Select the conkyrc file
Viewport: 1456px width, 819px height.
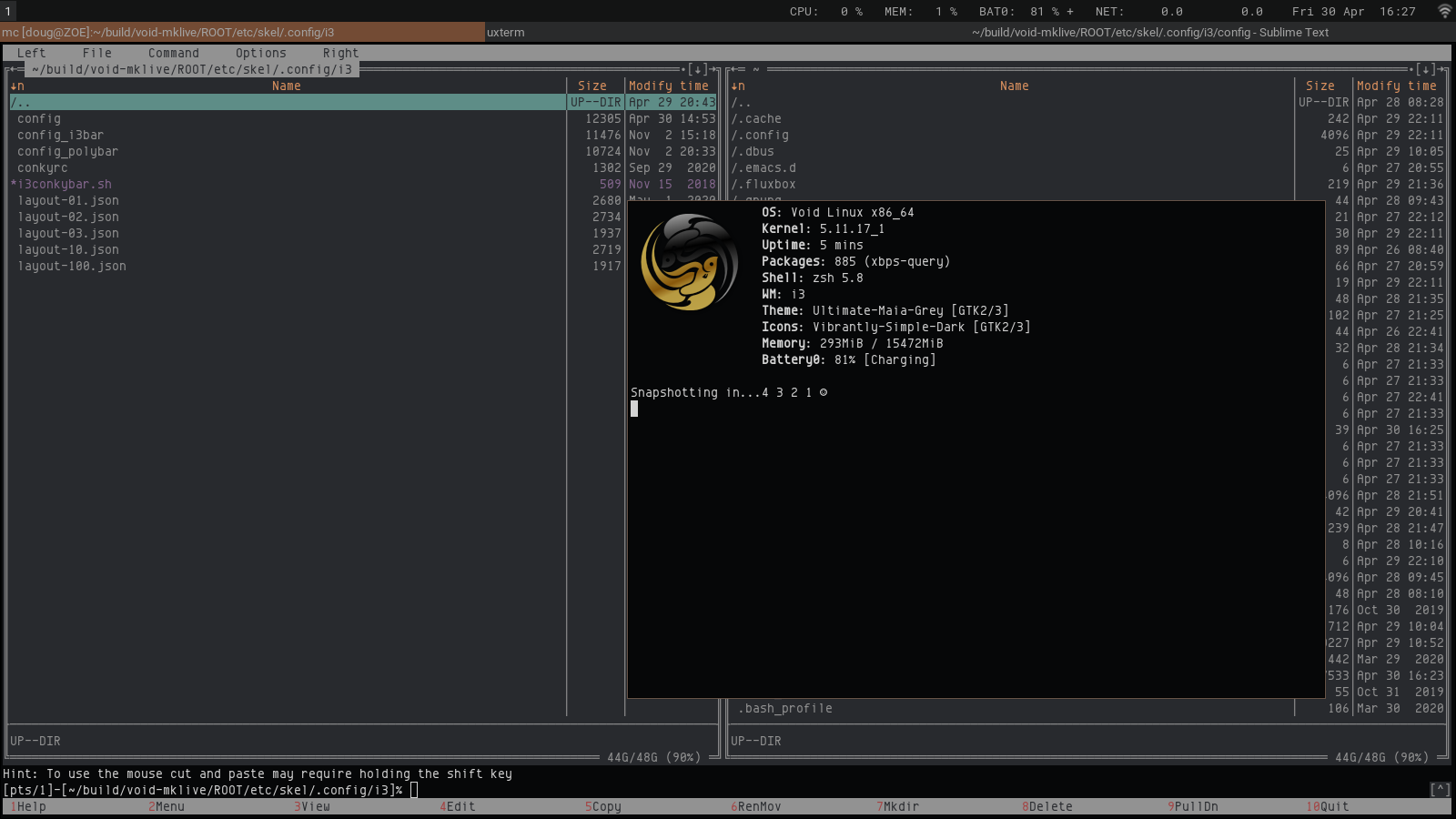tap(42, 167)
